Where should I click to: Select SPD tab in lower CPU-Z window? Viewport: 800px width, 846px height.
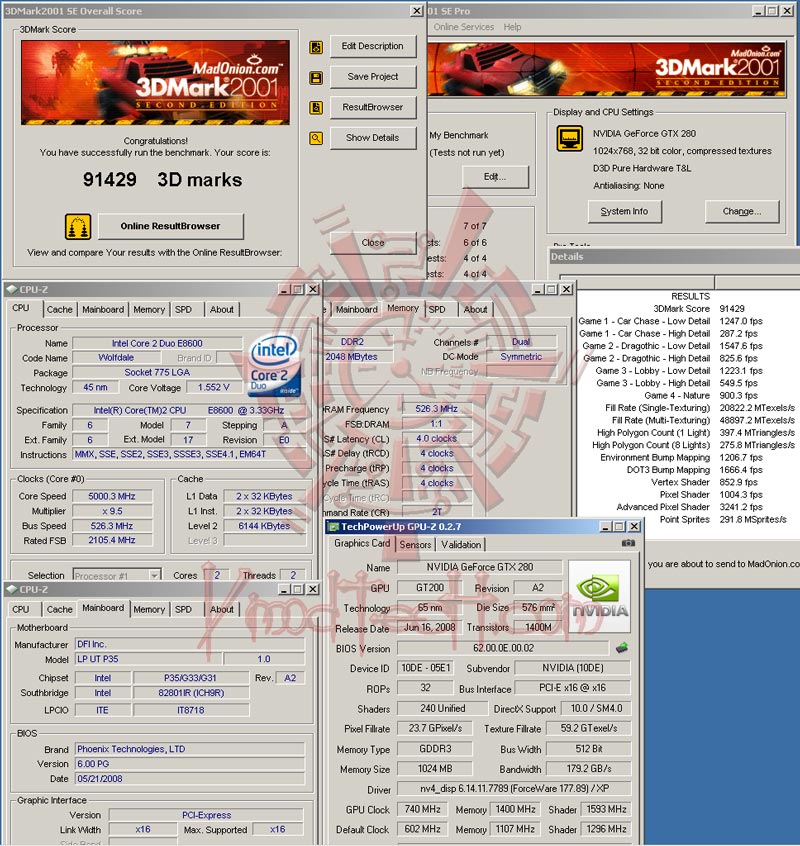click(x=183, y=609)
